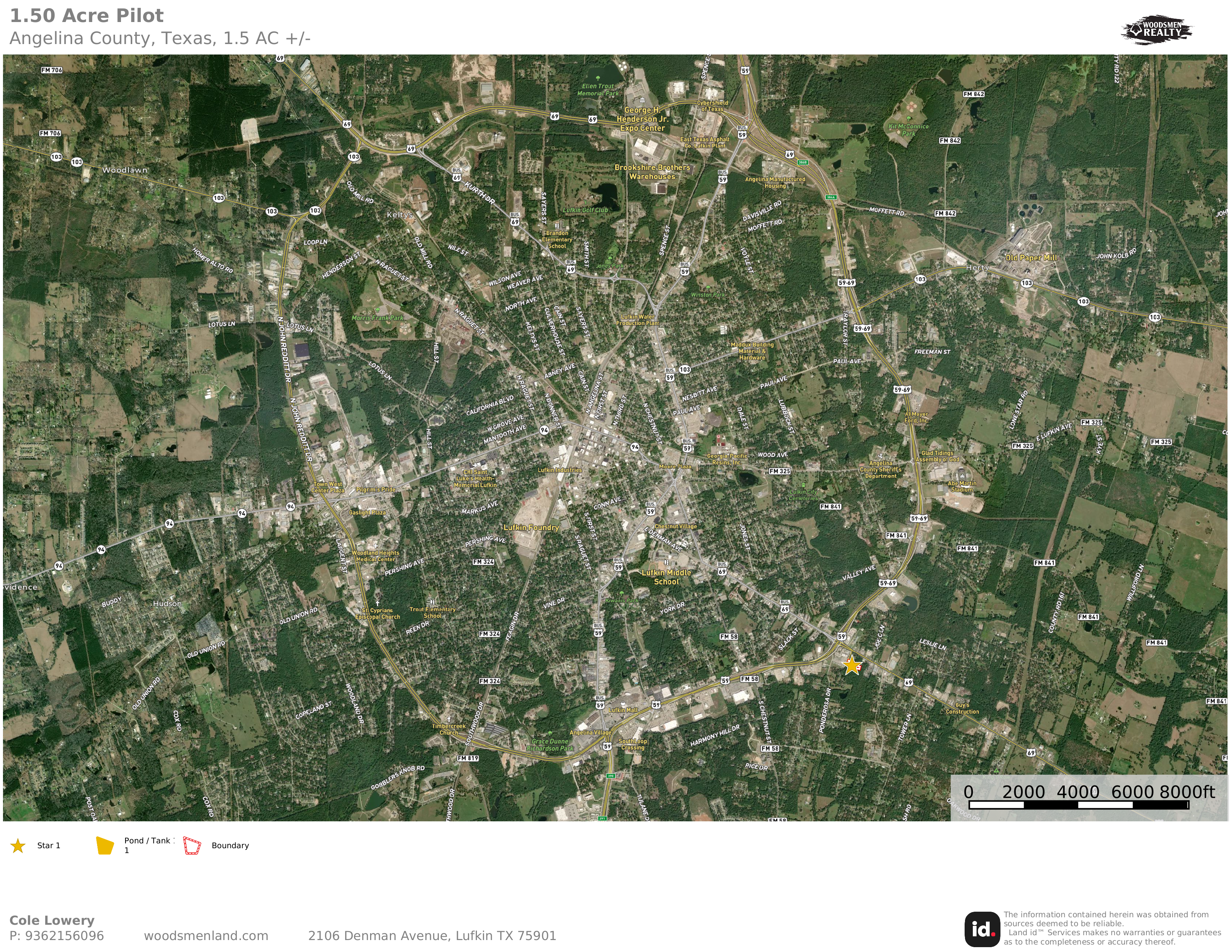
Task: Click the gold star marker on map
Action: pyautogui.click(x=852, y=666)
